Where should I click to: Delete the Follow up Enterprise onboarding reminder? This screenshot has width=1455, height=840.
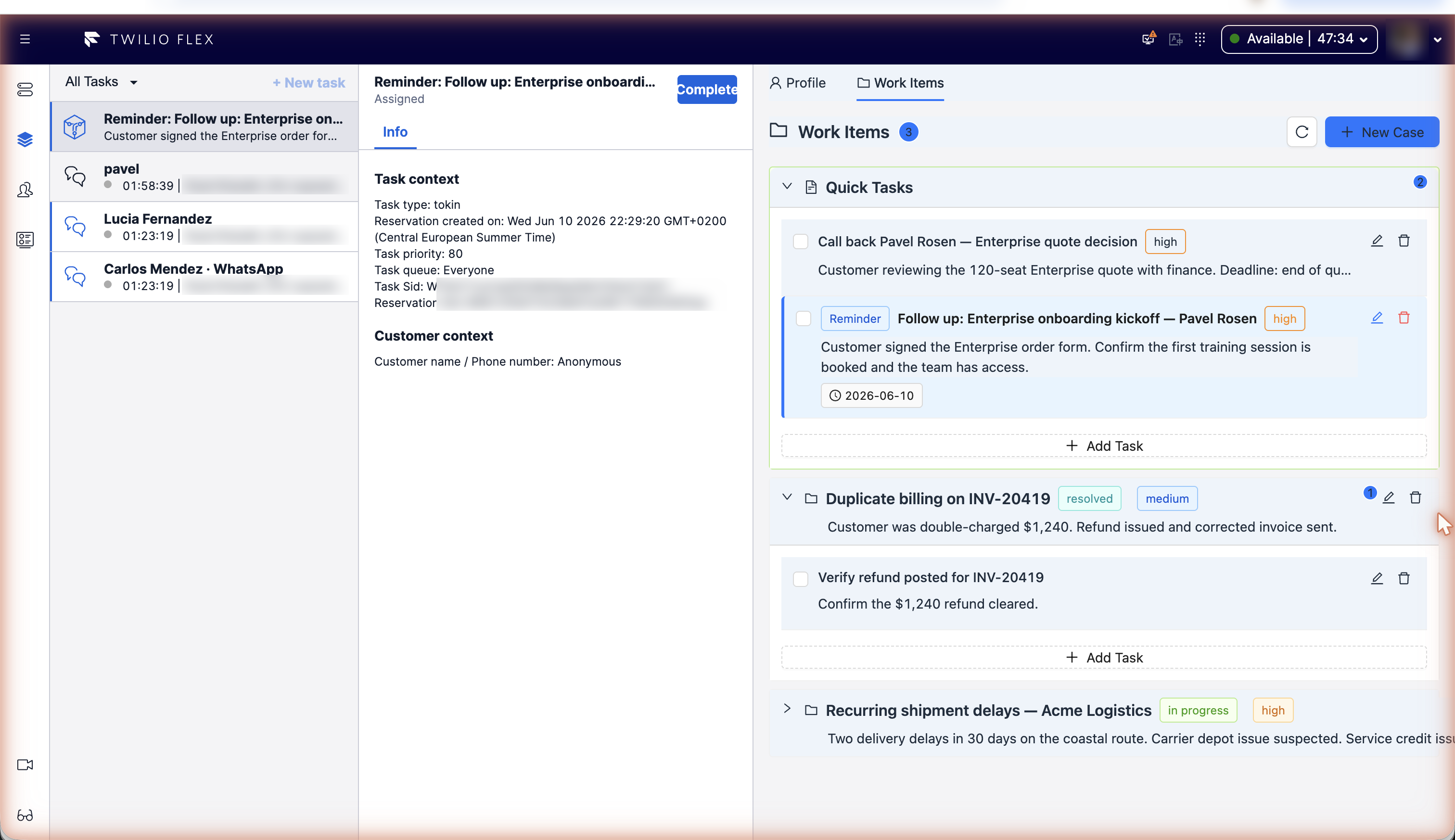(x=1404, y=318)
